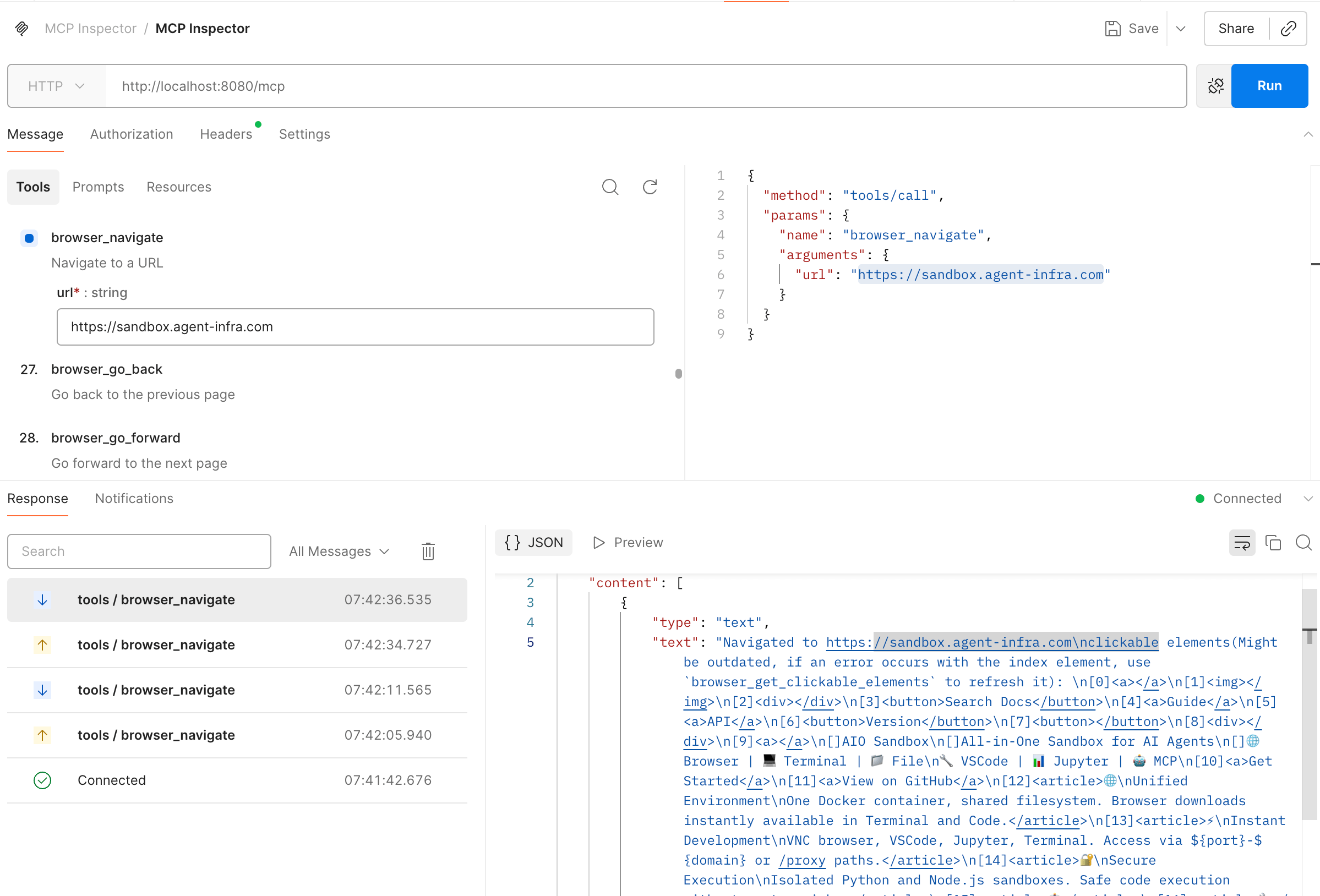Delete all messages with trash icon

(x=428, y=551)
